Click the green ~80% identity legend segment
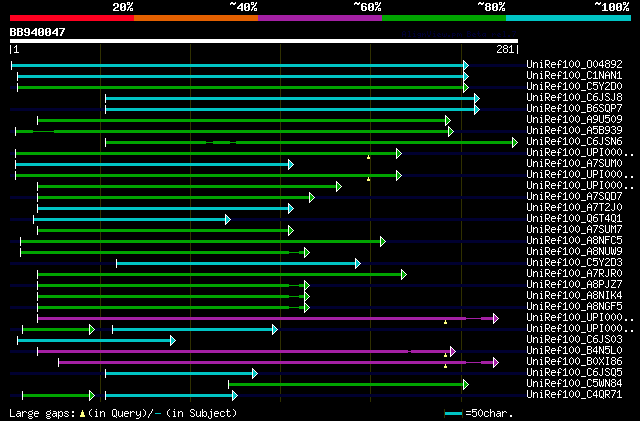This screenshot has width=640, height=421. point(444,18)
